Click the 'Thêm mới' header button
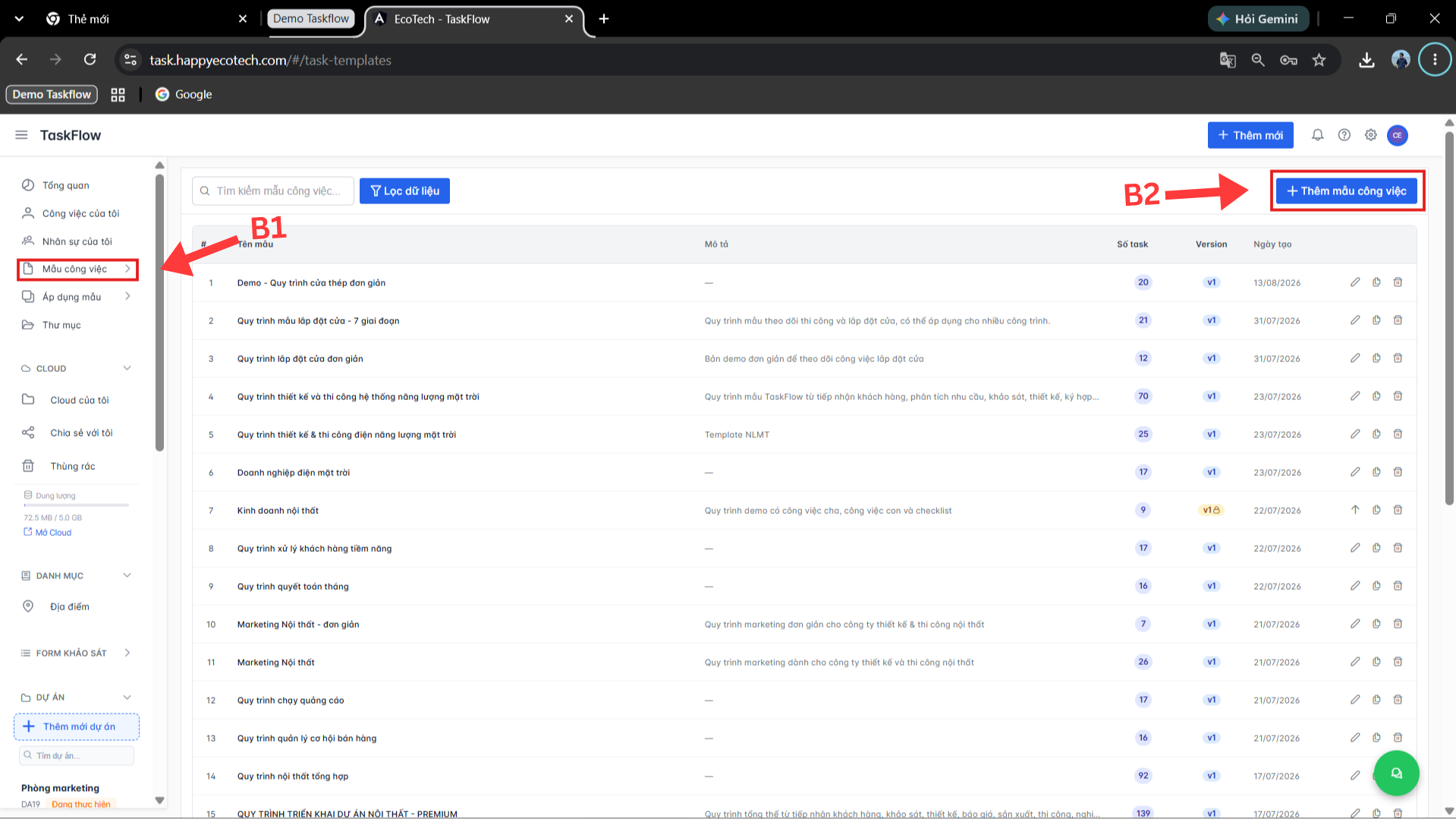Image resolution: width=1456 pixels, height=819 pixels. [1250, 135]
